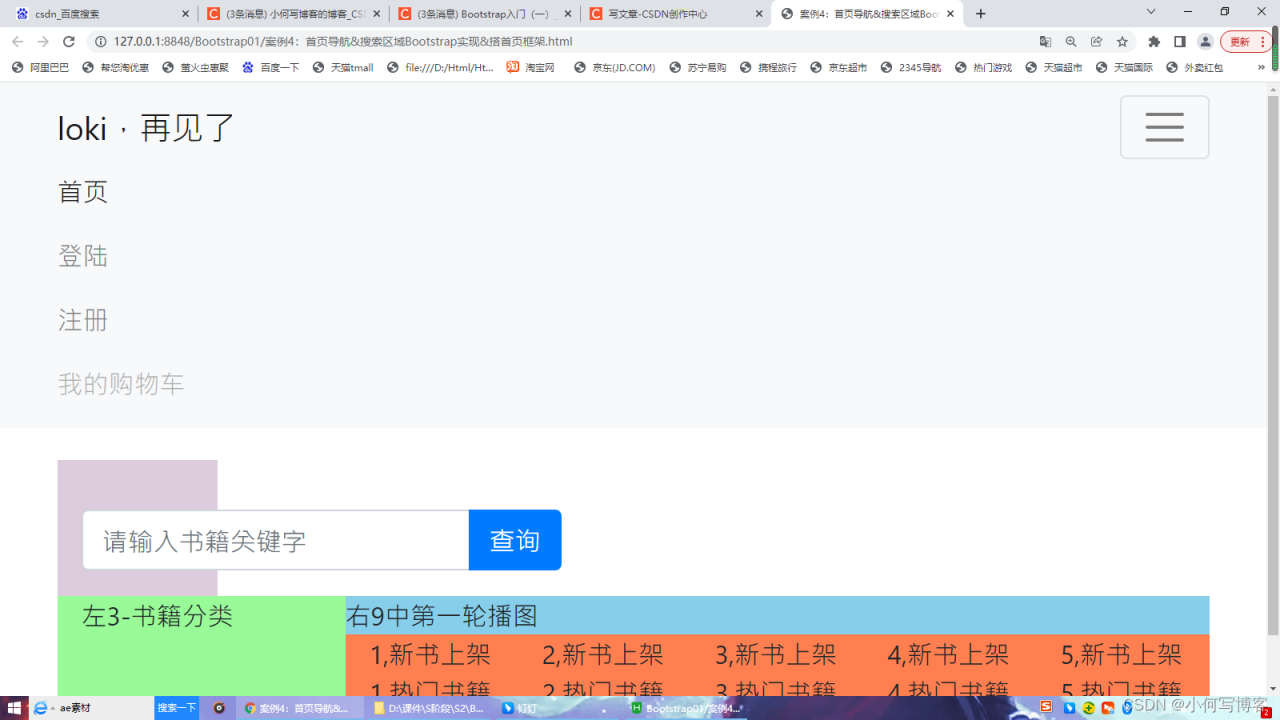
Task: Close the 写文章-CSDN创作中心 tab
Action: pos(759,14)
